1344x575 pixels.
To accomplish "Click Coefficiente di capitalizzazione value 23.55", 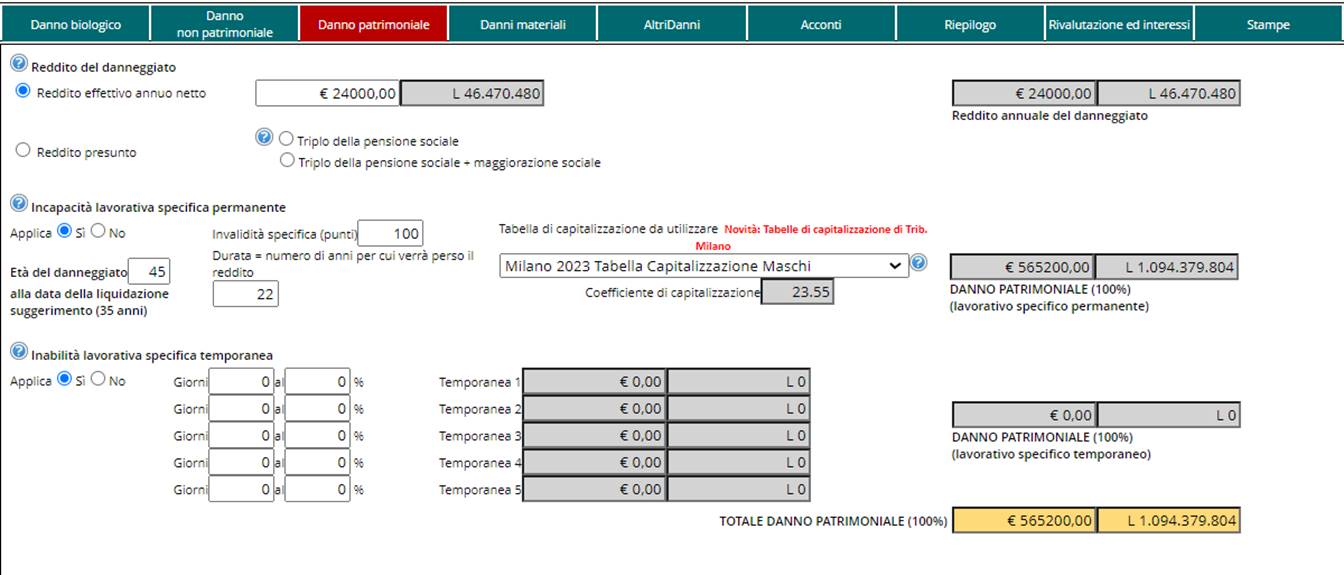I will point(797,293).
